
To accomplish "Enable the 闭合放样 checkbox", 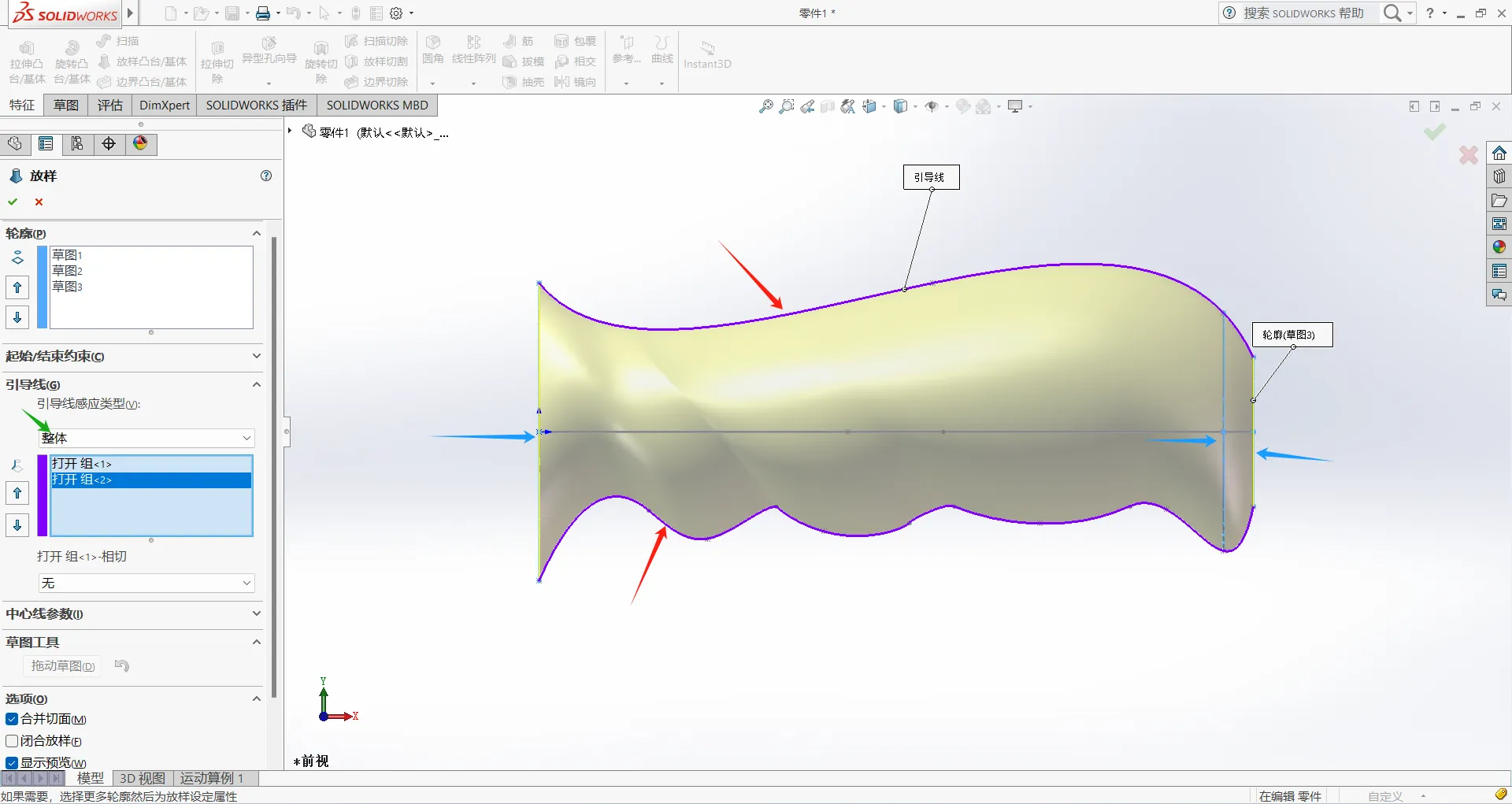I will point(12,741).
